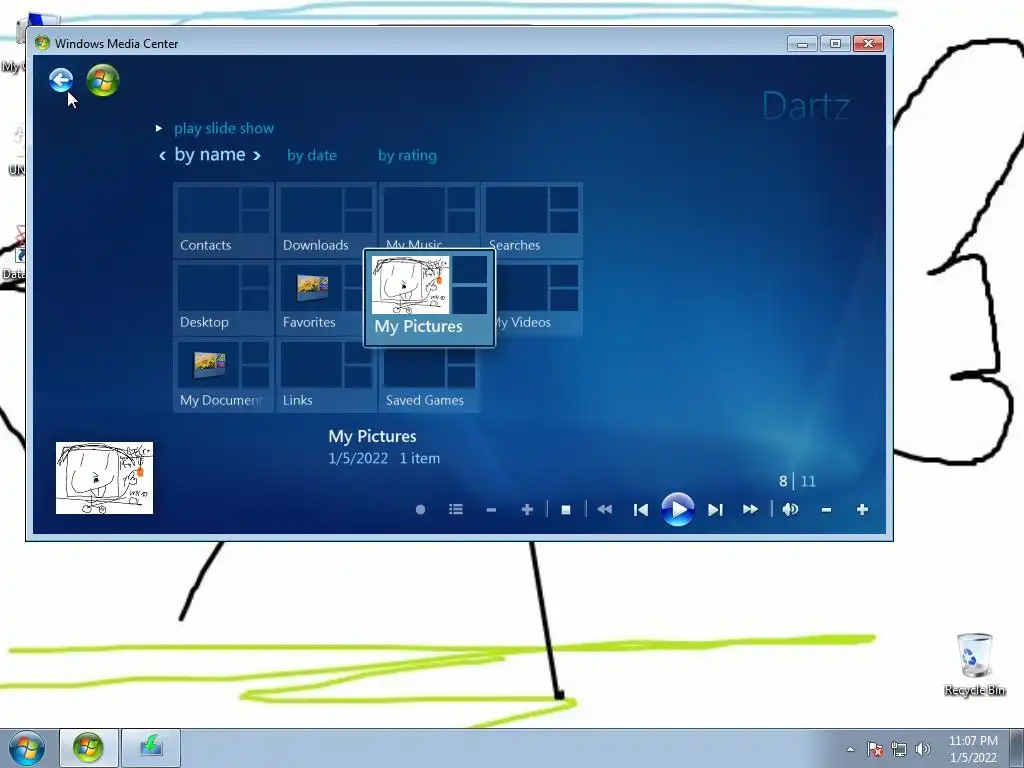Sort pictures by rating
The height and width of the screenshot is (768, 1024).
point(407,155)
